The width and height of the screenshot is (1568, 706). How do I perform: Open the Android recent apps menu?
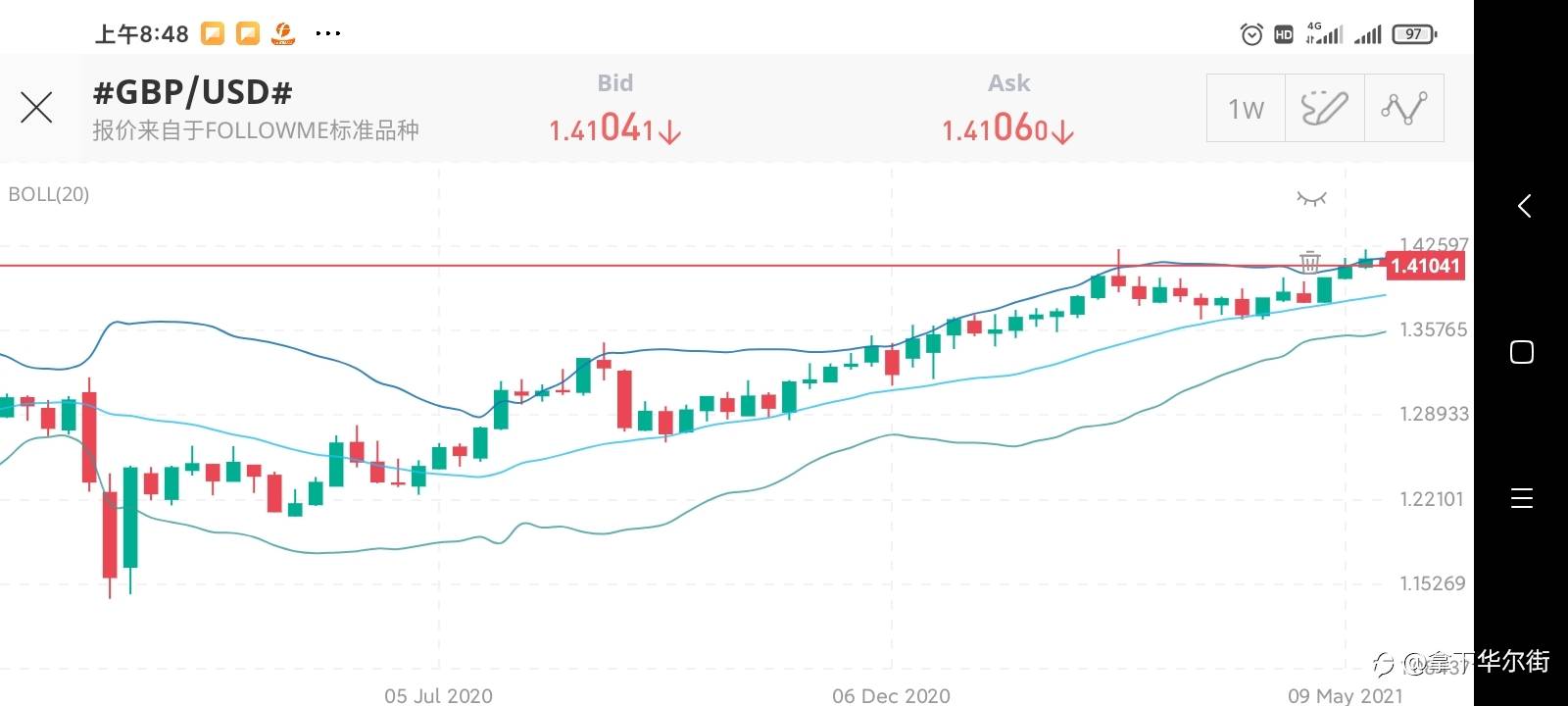coord(1522,498)
